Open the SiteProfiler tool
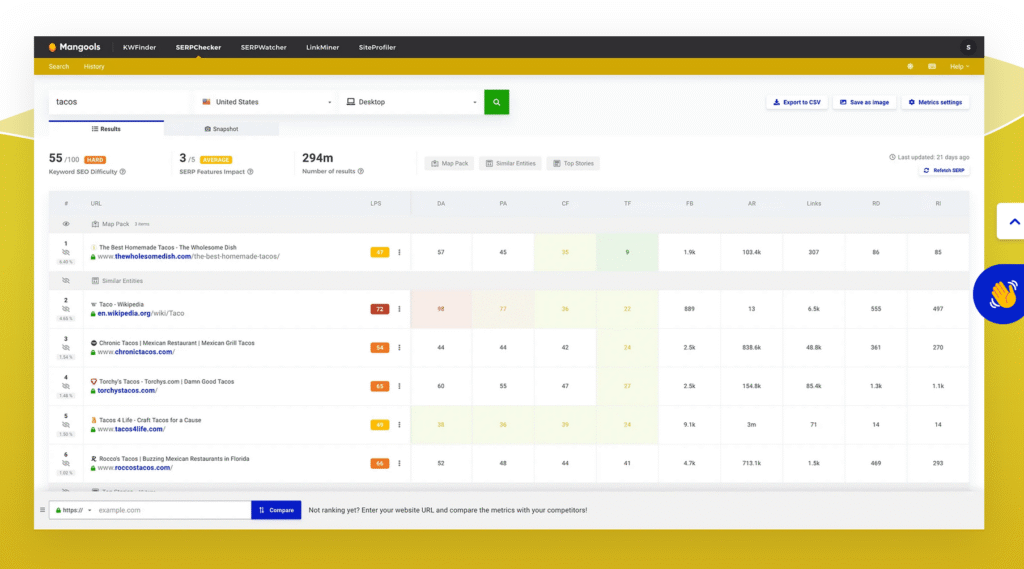 point(377,47)
